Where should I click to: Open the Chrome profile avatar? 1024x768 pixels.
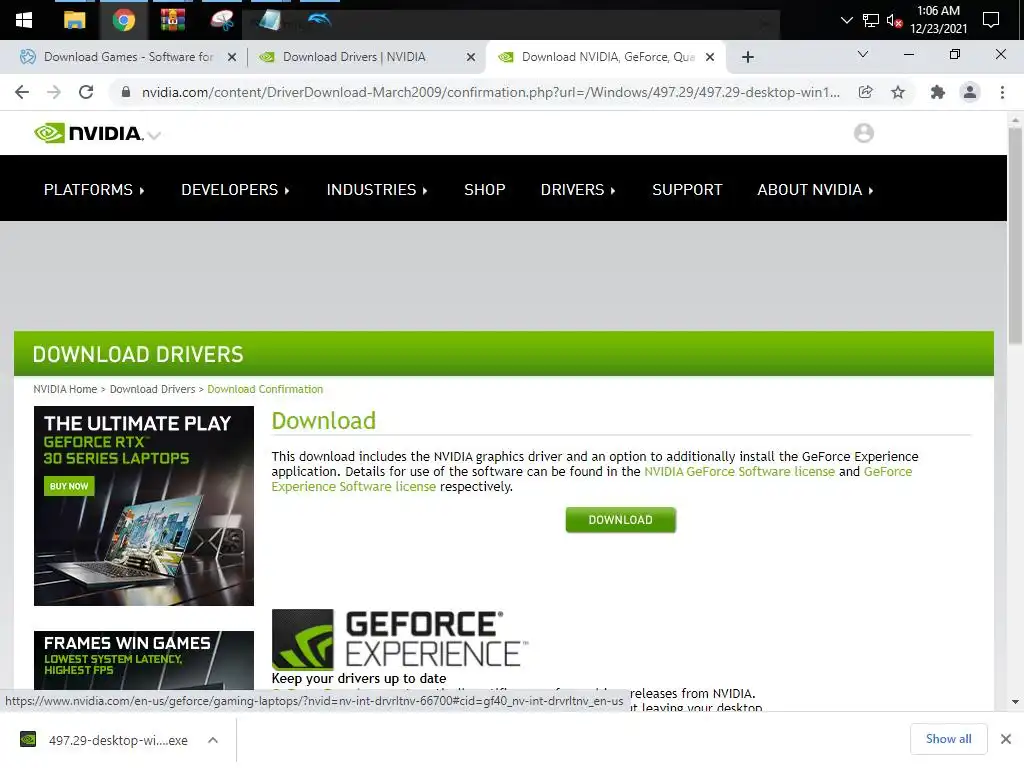click(x=970, y=92)
